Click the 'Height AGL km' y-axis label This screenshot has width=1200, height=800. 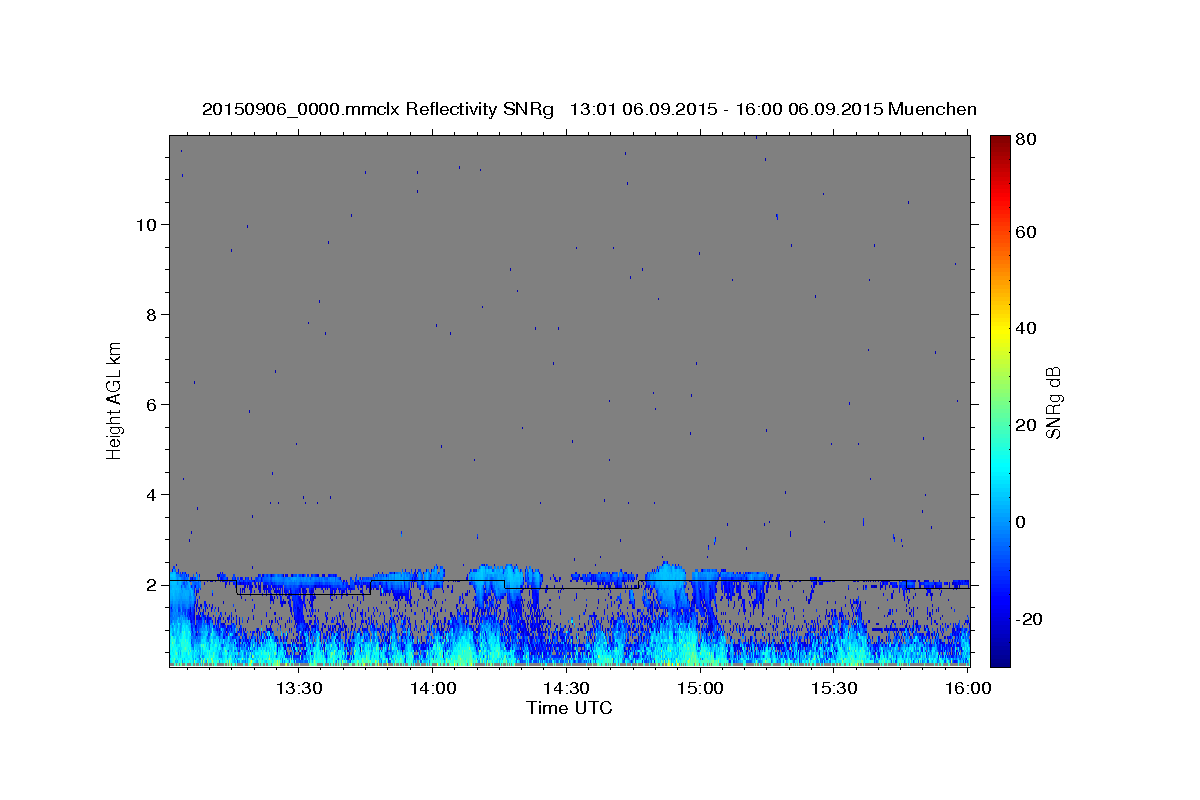click(x=115, y=400)
